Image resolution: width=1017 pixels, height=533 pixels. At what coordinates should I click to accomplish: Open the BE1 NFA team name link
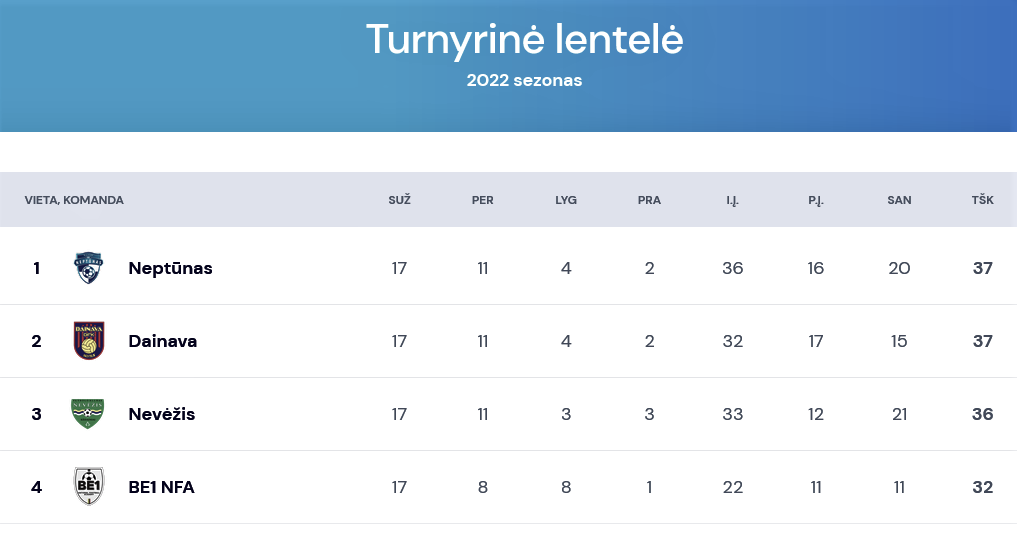pyautogui.click(x=162, y=487)
